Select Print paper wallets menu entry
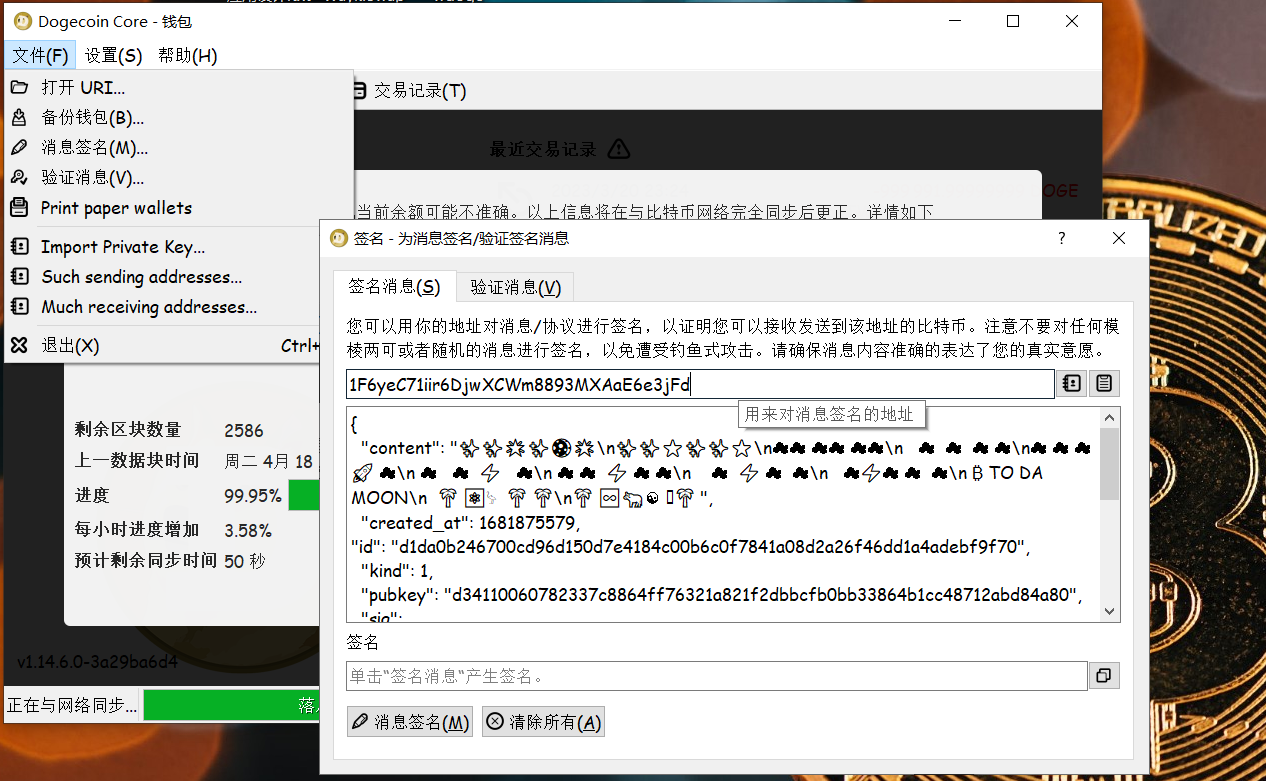Image resolution: width=1266 pixels, height=781 pixels. point(179,207)
